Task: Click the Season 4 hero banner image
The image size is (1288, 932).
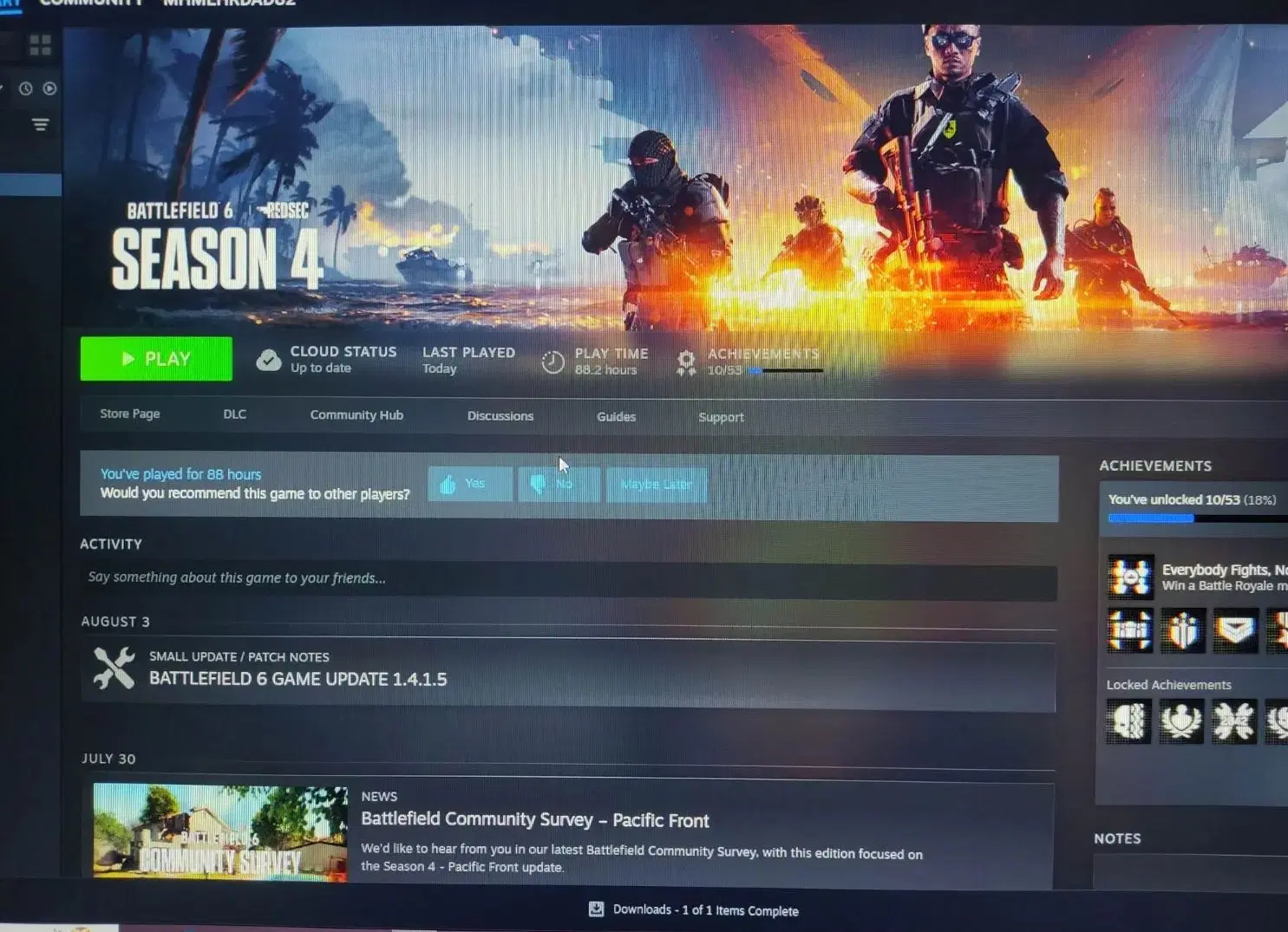Action: [676, 178]
